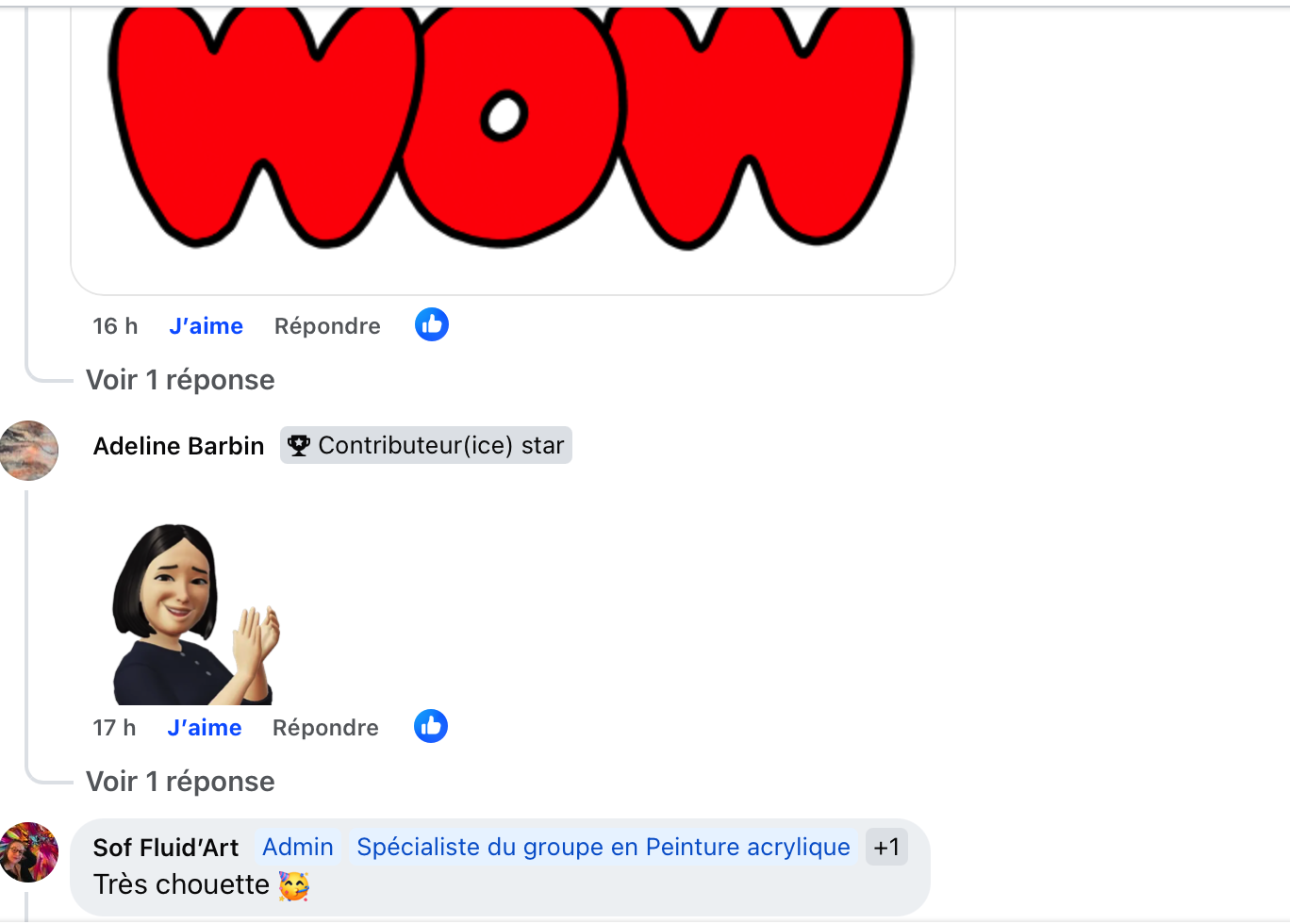Click the trophy Contributeur(ice) star badge
Viewport: 1290px width, 924px height.
coord(426,445)
